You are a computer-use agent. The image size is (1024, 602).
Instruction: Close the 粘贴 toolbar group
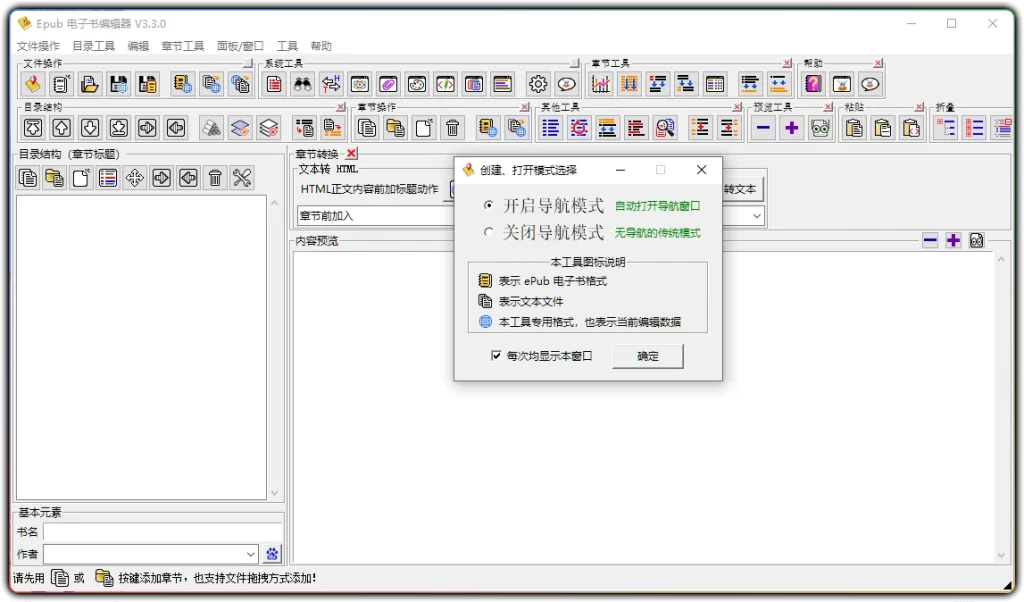(920, 106)
